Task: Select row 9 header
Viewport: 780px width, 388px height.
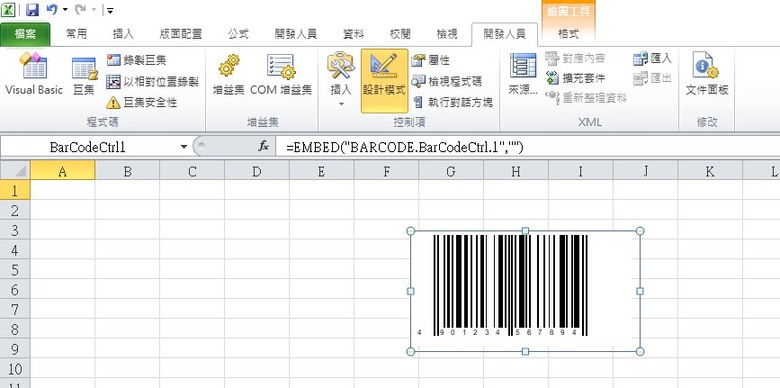Action: coord(15,349)
